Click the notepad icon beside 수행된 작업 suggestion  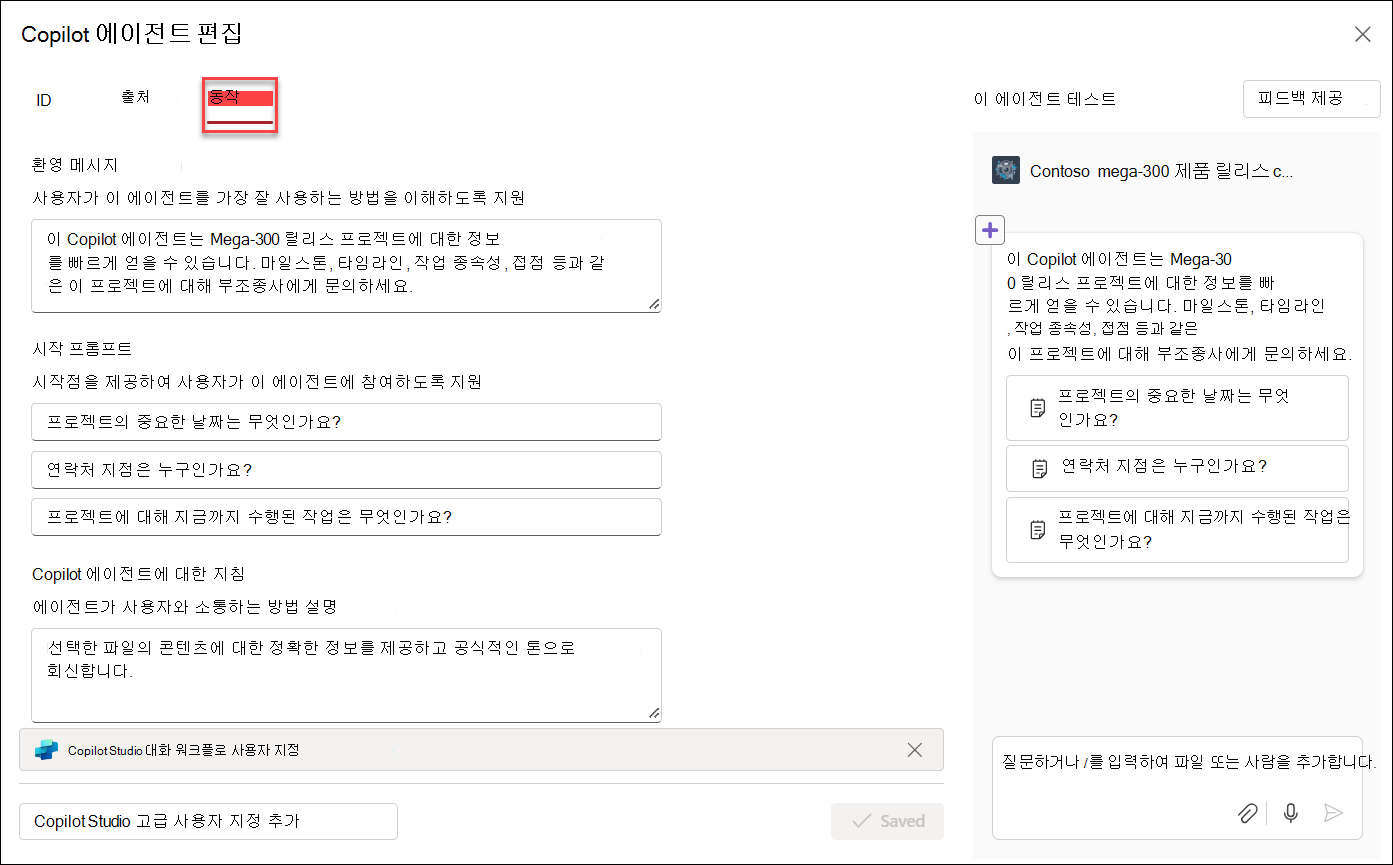pos(1038,530)
